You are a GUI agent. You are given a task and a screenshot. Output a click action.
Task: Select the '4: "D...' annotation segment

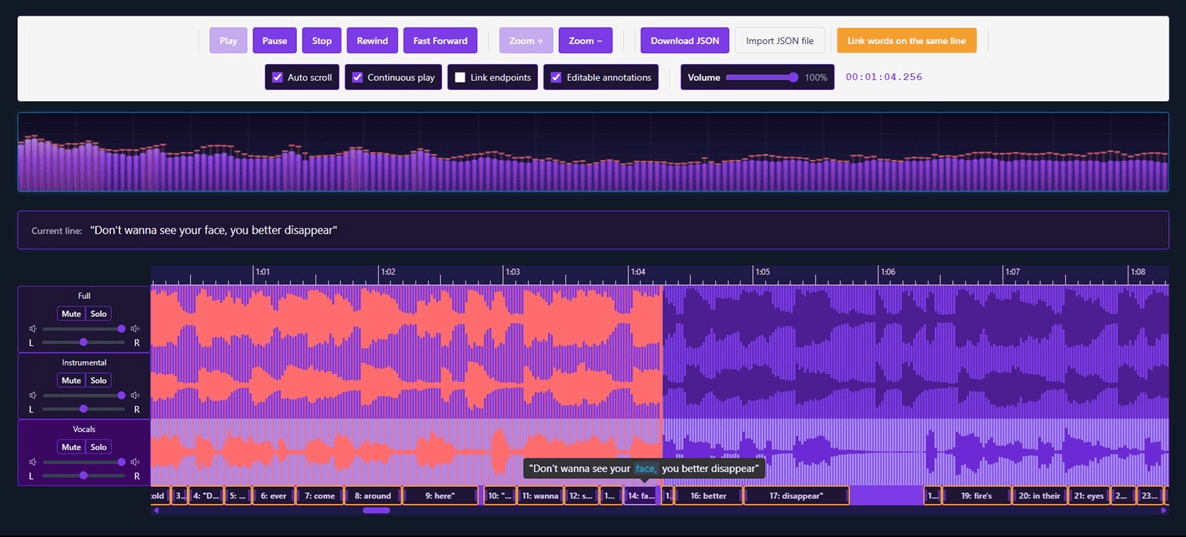[206, 496]
